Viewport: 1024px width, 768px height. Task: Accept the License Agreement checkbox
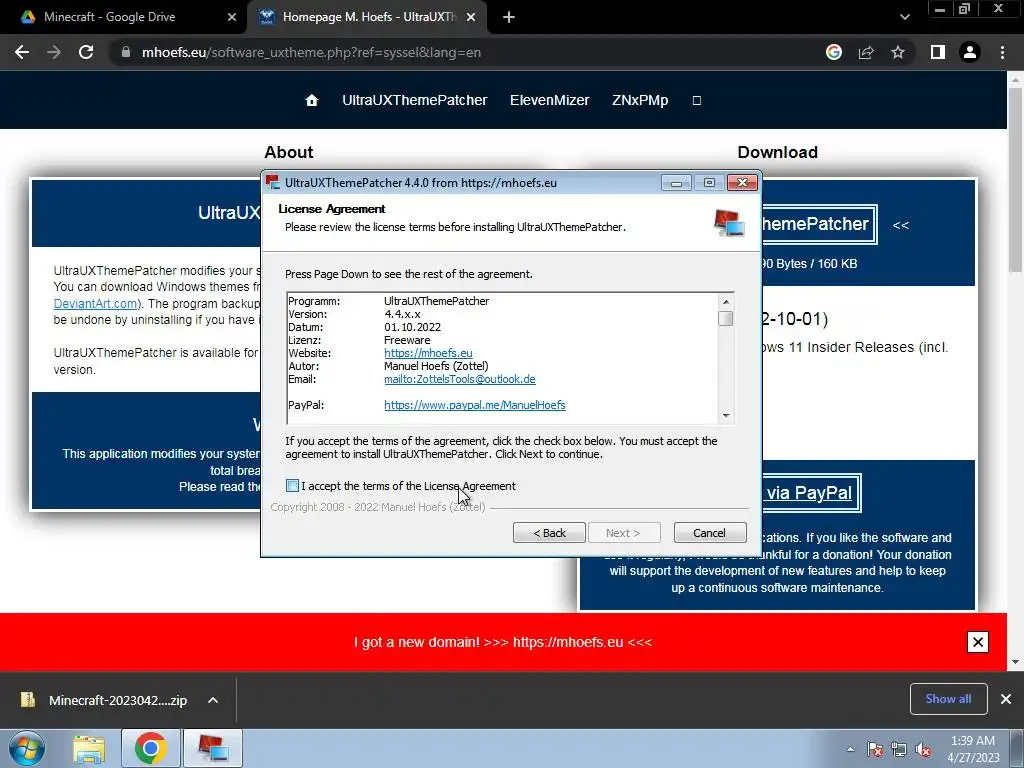click(x=292, y=486)
